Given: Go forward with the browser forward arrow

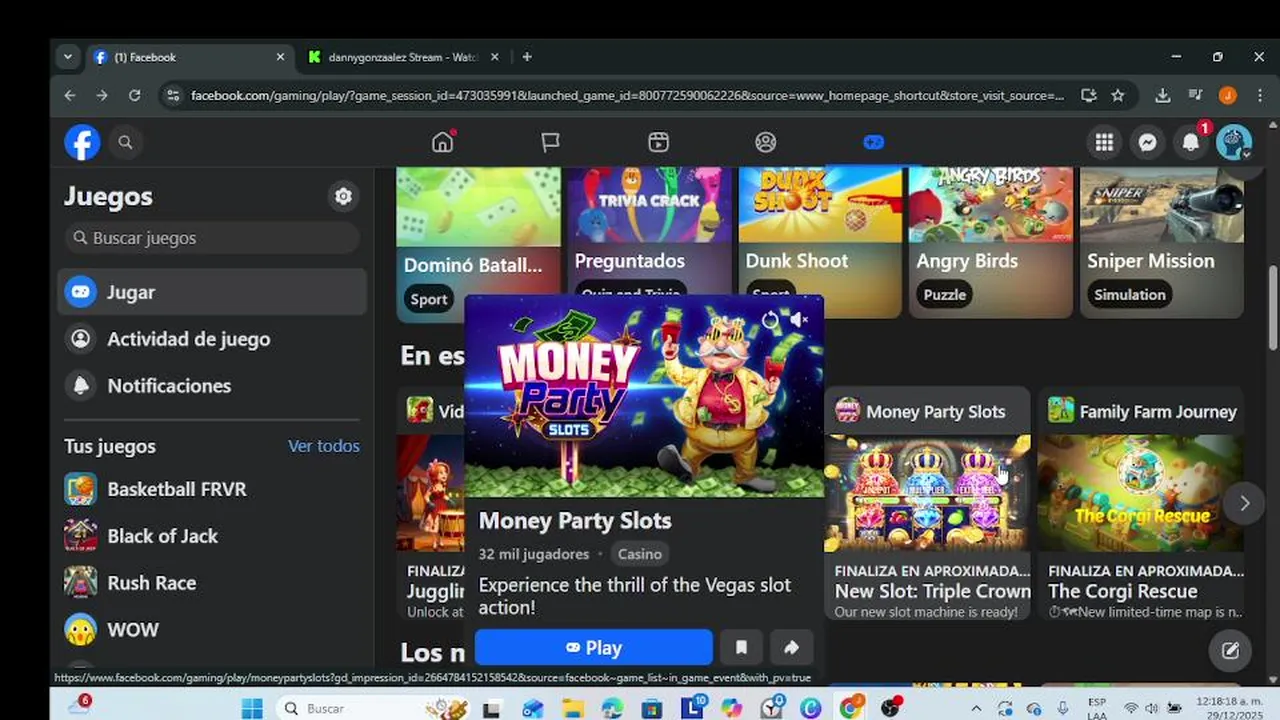Looking at the screenshot, I should coord(102,95).
